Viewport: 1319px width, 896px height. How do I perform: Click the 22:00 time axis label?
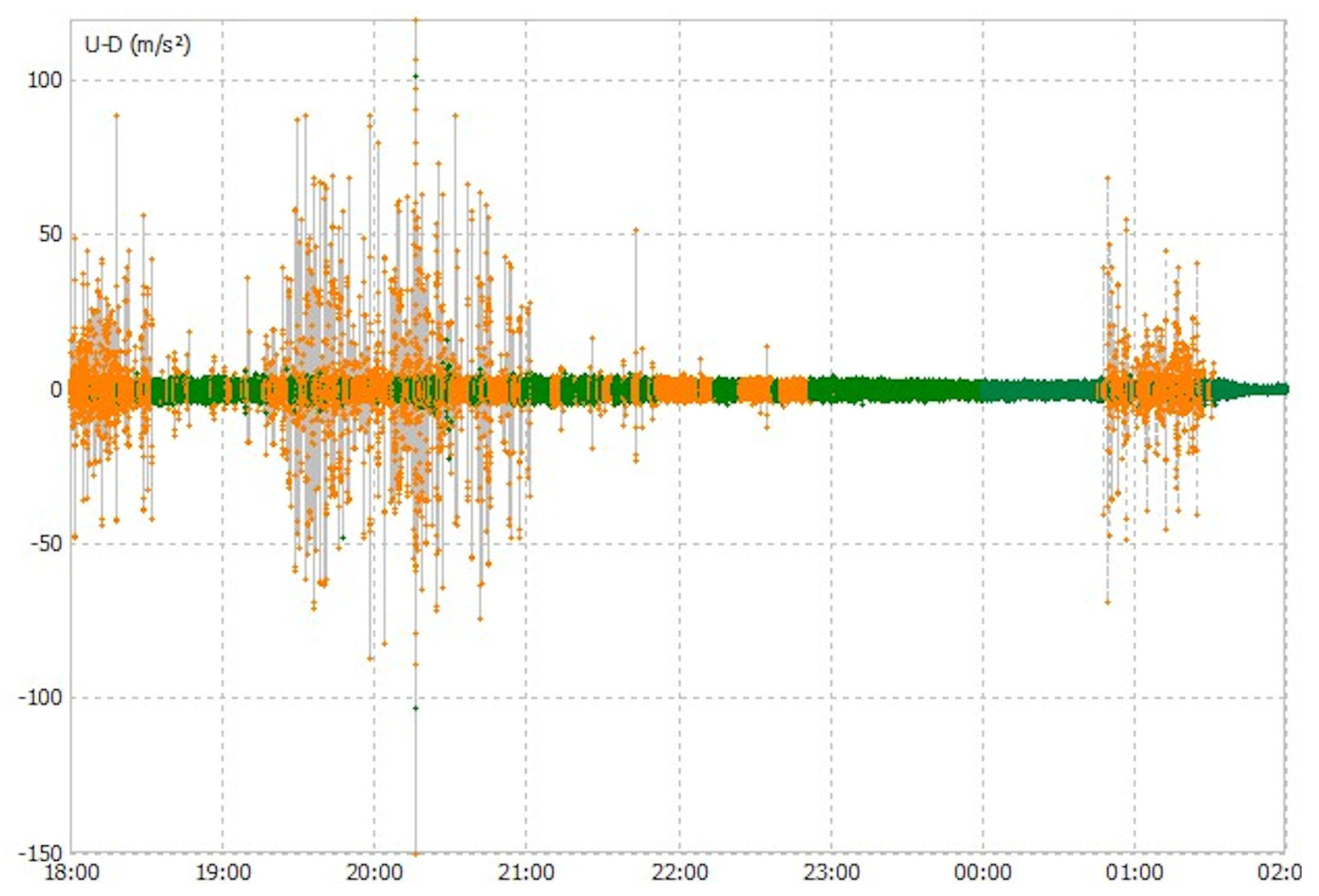pos(679,873)
